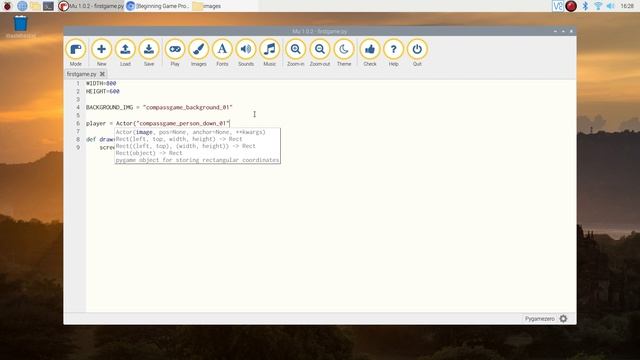Image resolution: width=640 pixels, height=360 pixels.
Task: Create a New file in Mu
Action: click(101, 53)
